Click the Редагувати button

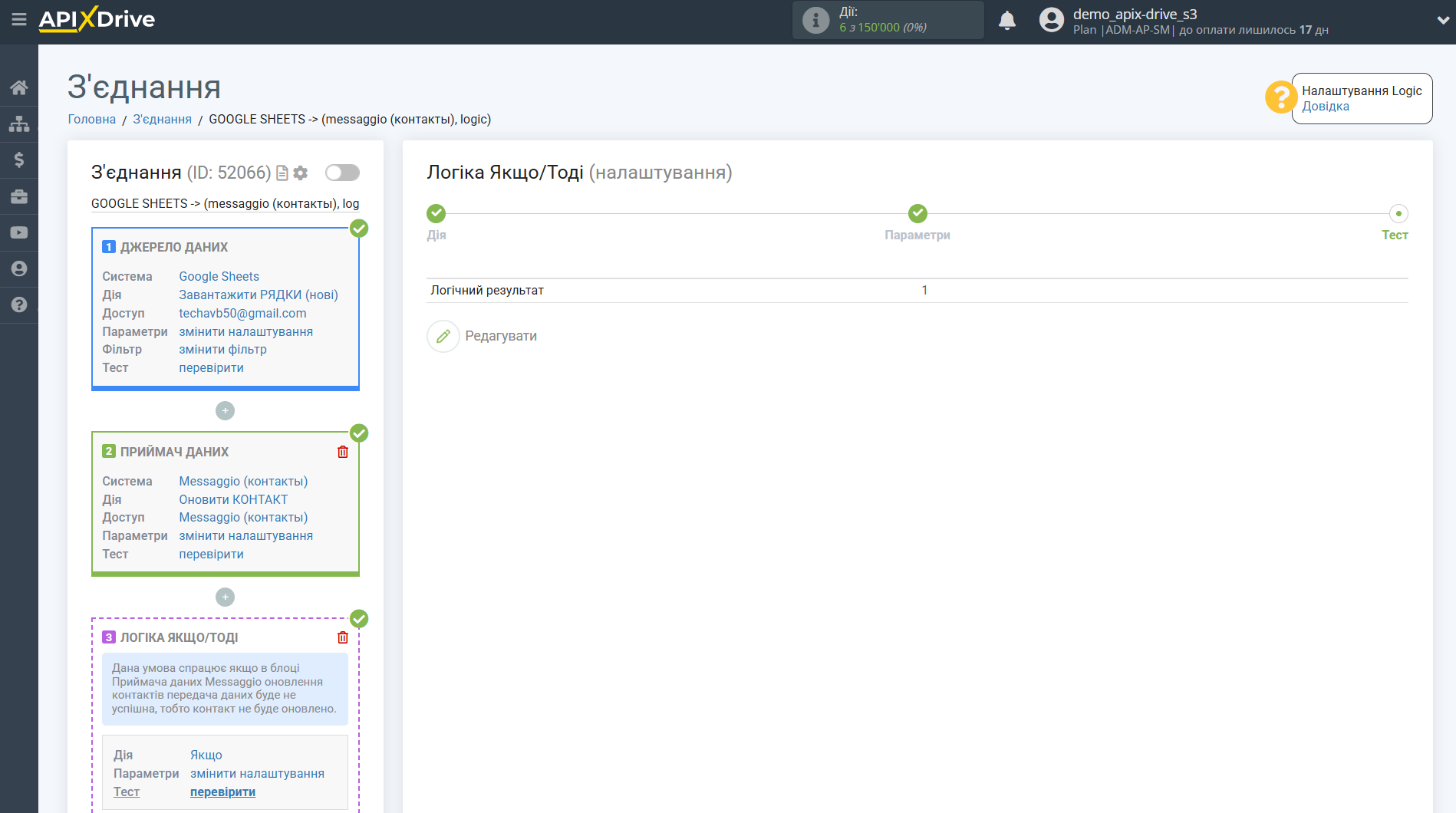click(x=483, y=336)
